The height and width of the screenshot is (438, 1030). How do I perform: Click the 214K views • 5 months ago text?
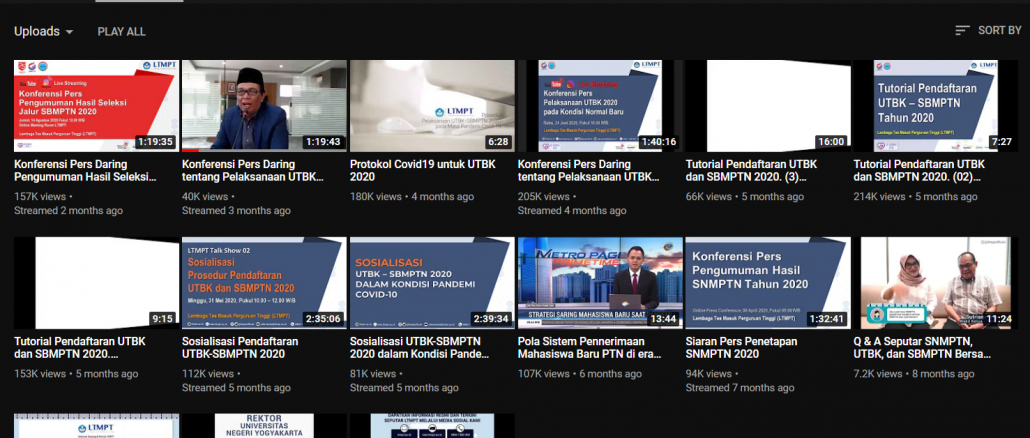[915, 196]
